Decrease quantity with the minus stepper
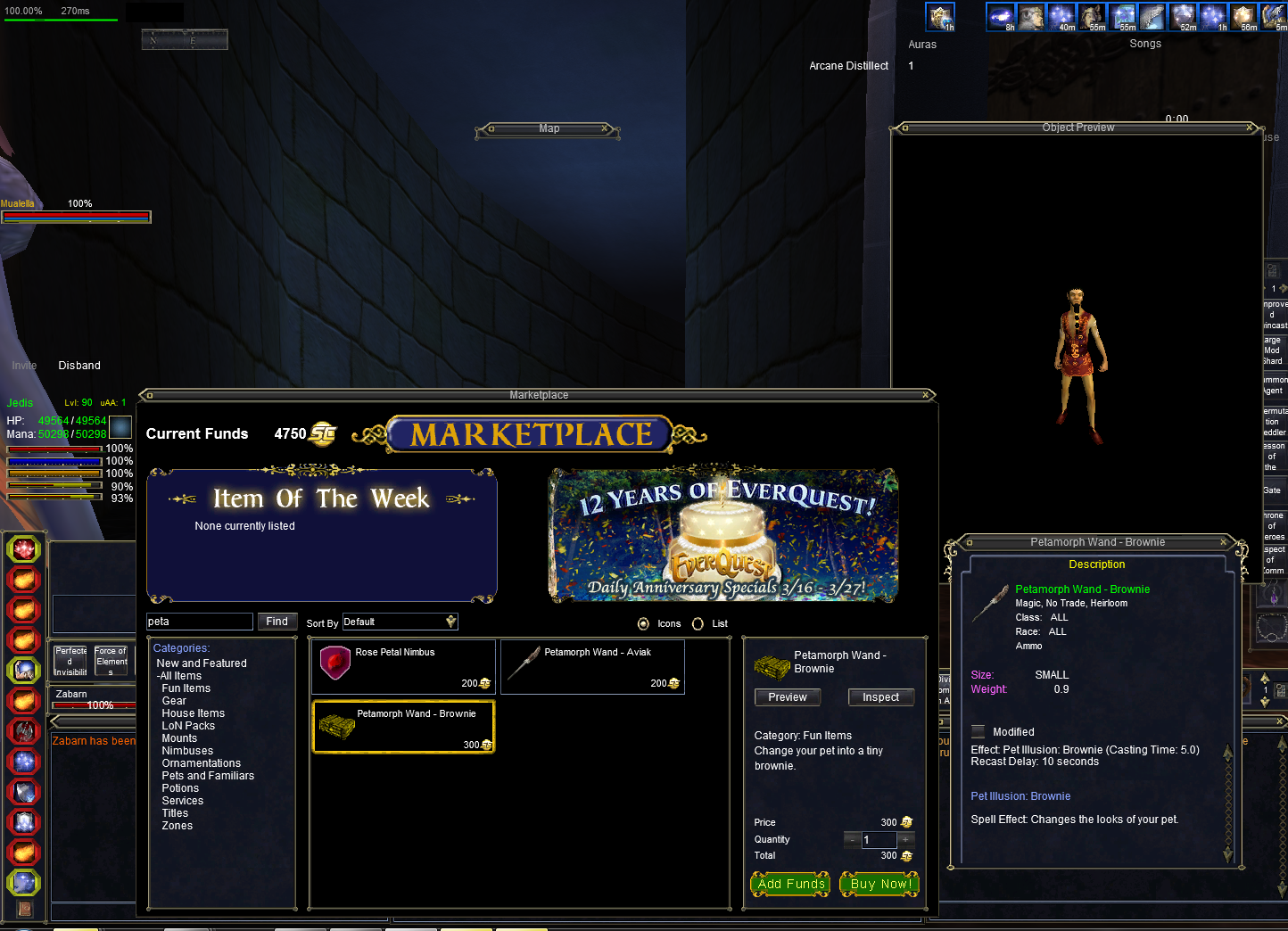Viewport: 1288px width, 931px height. click(x=853, y=839)
